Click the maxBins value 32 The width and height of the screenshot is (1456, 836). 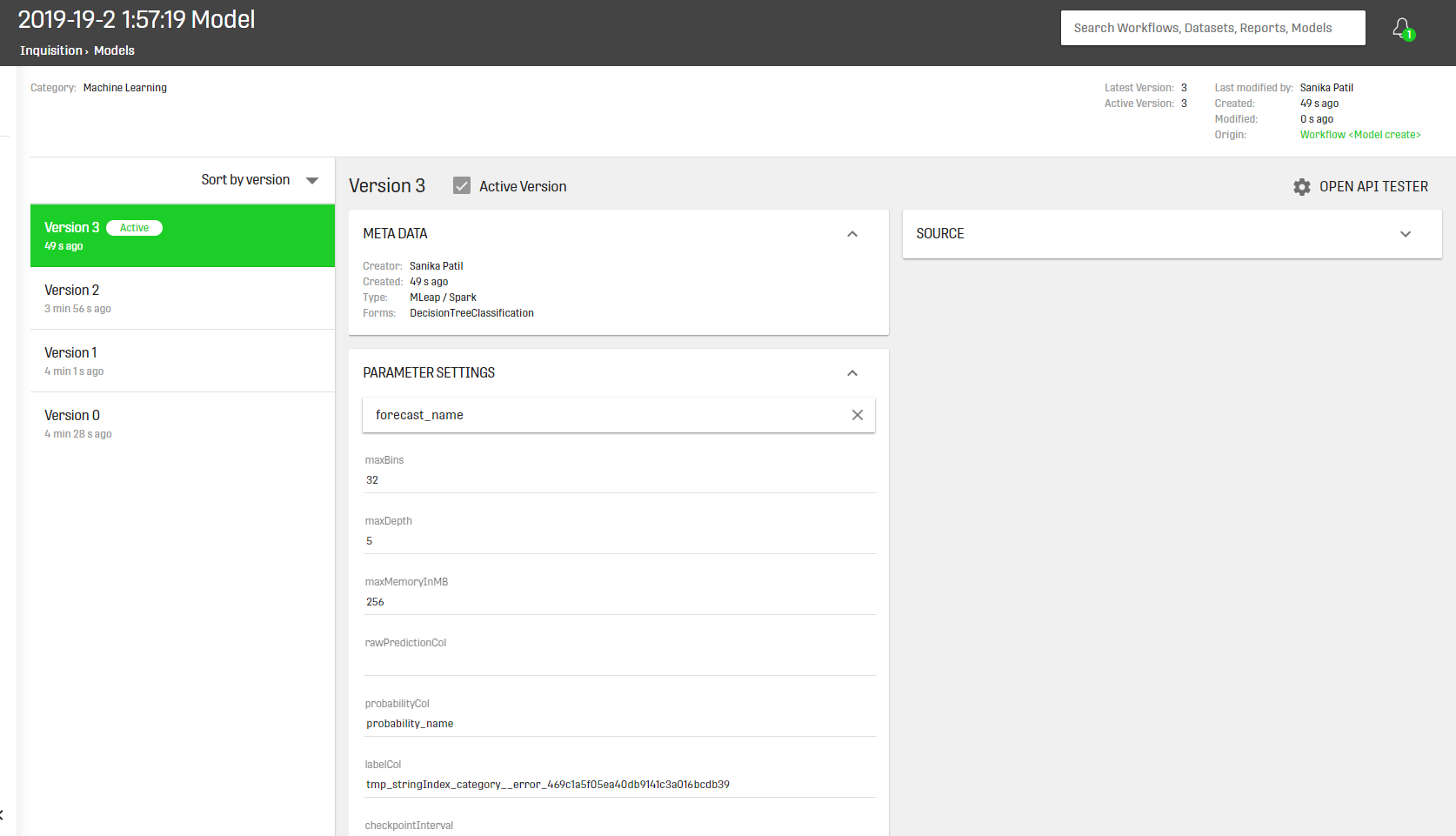(x=372, y=480)
